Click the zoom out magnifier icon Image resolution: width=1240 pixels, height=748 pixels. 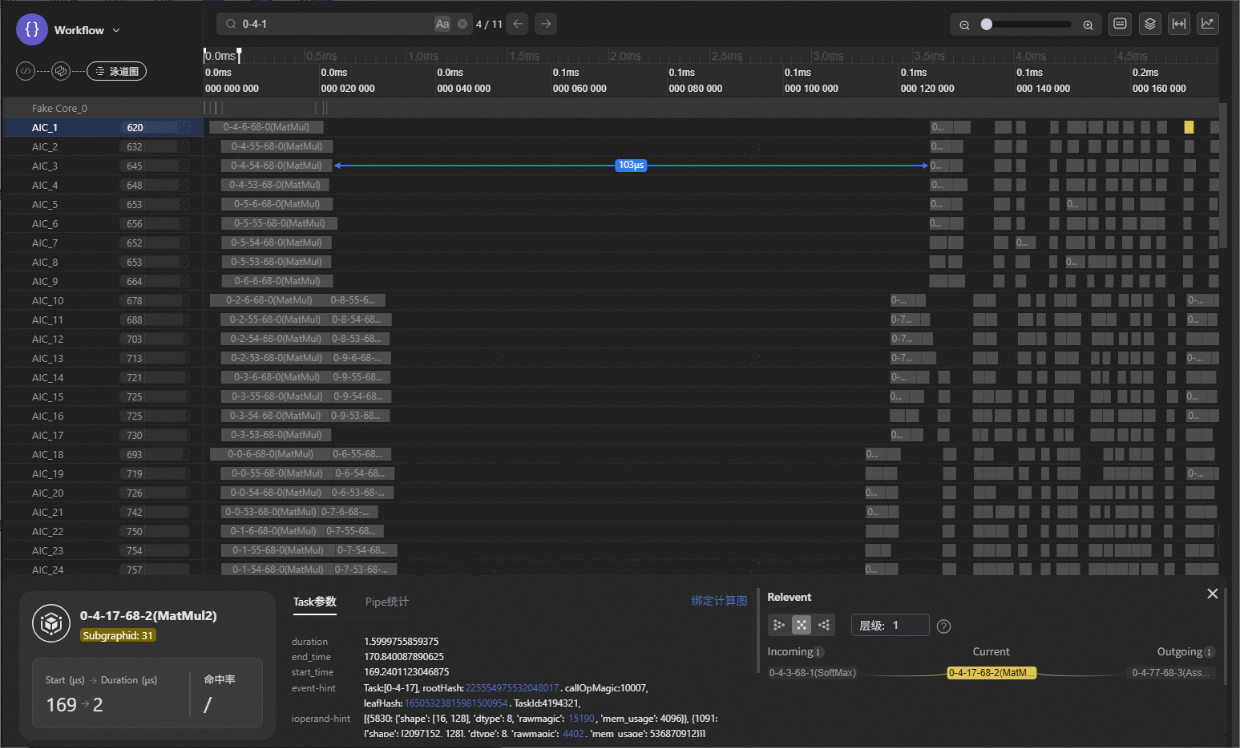pos(965,25)
